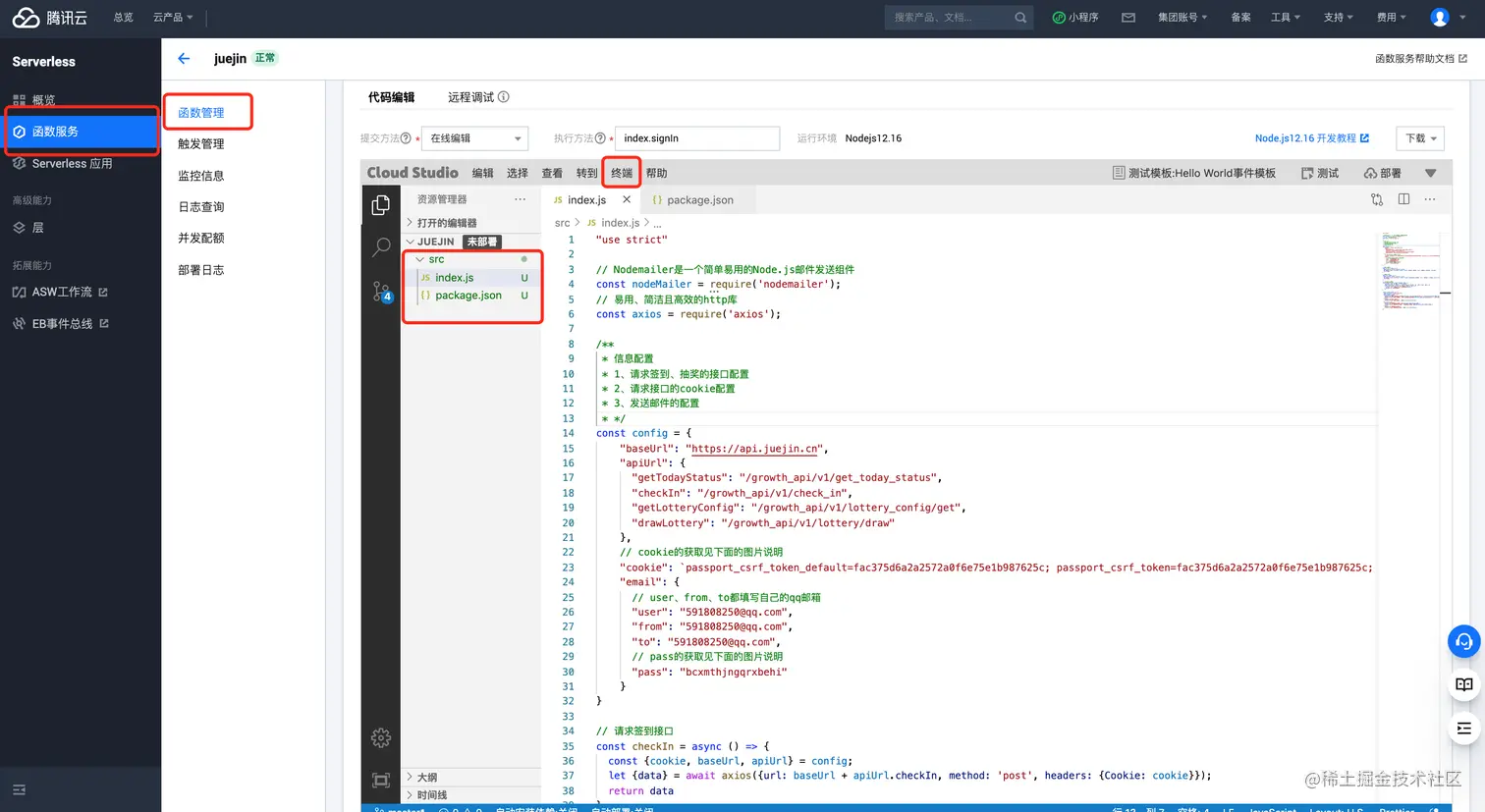Open the Source Control icon with badge 4

click(382, 292)
